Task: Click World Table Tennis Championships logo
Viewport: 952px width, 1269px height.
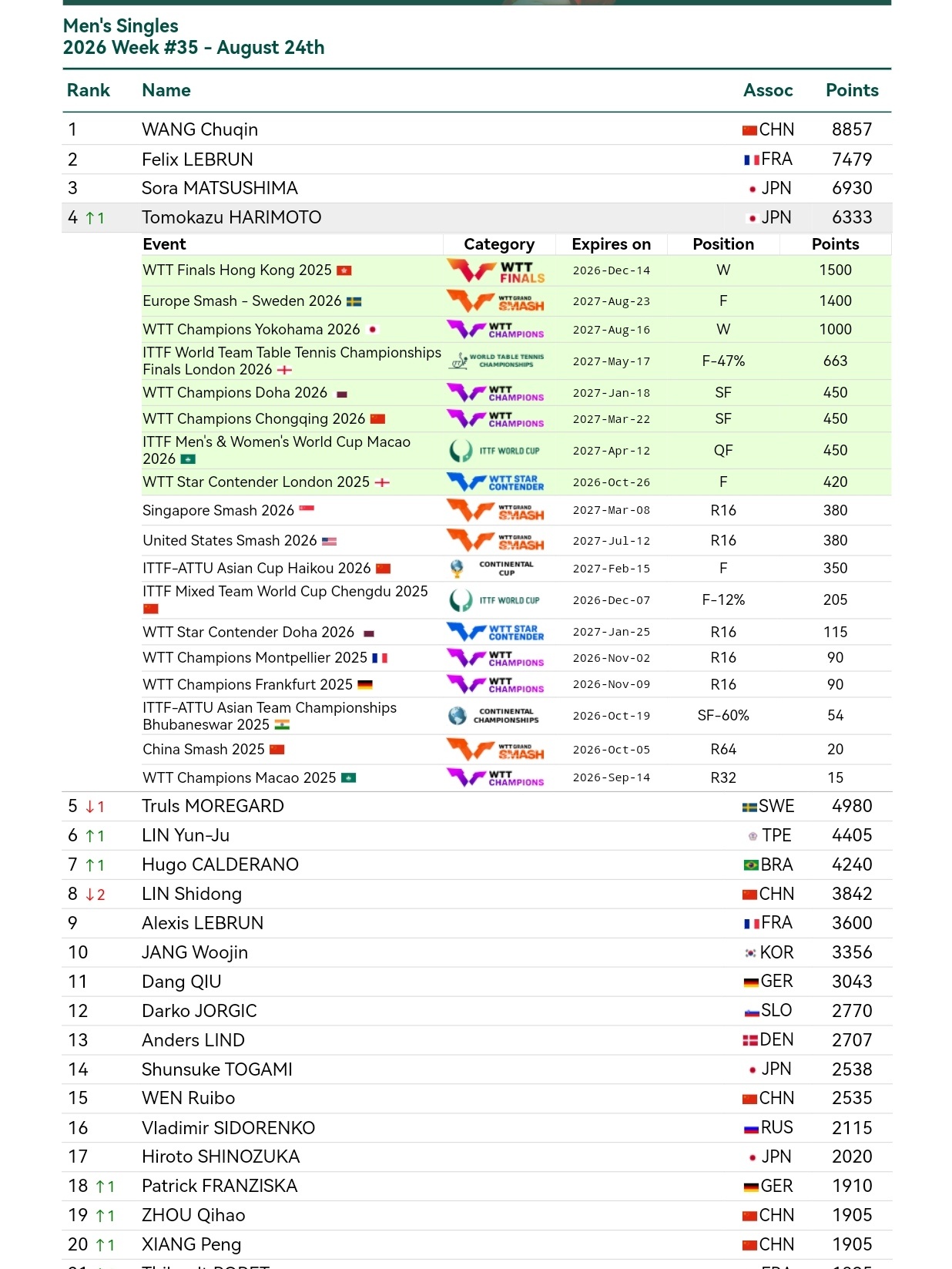Action: tap(497, 361)
